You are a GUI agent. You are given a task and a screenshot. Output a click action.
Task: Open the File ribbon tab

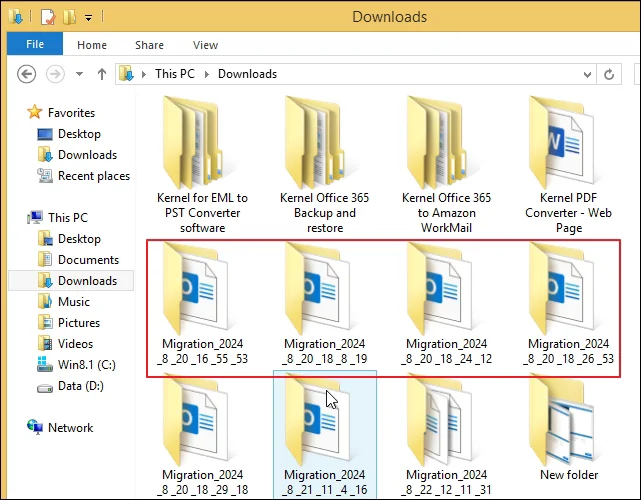click(35, 44)
